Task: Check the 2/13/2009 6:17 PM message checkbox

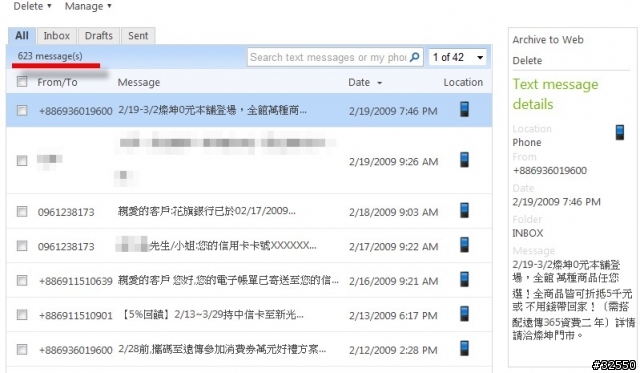Action: [x=22, y=315]
